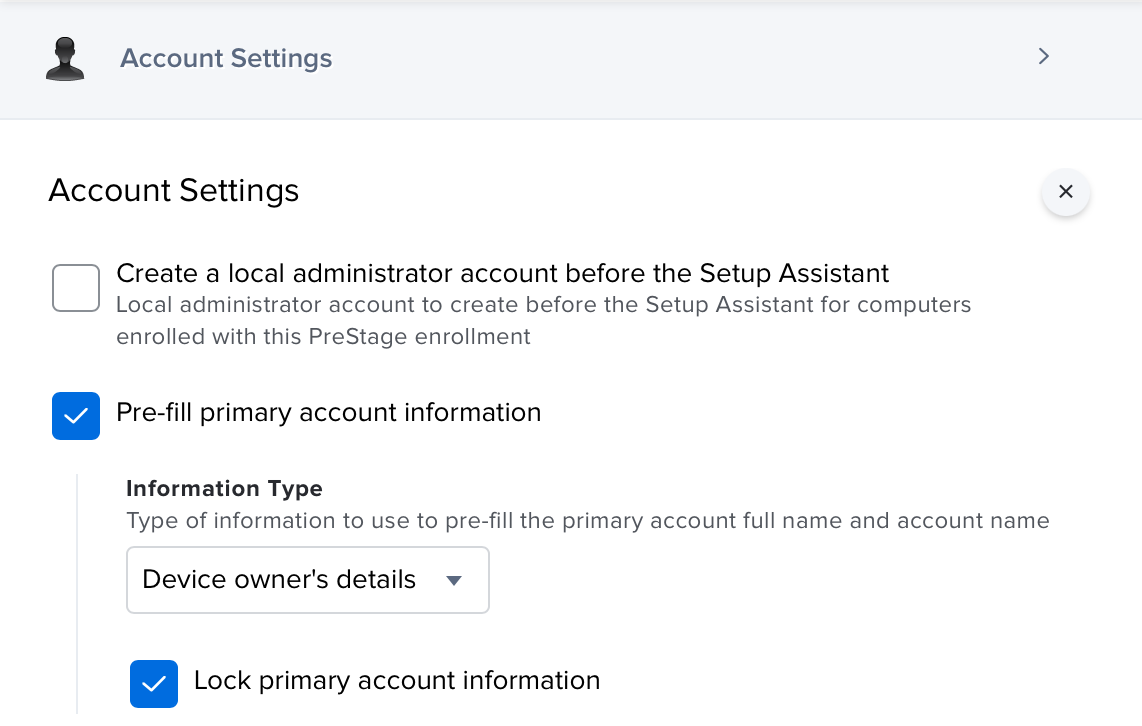Click empty area of Account Settings header bar
This screenshot has height=726, width=1142.
point(680,58)
